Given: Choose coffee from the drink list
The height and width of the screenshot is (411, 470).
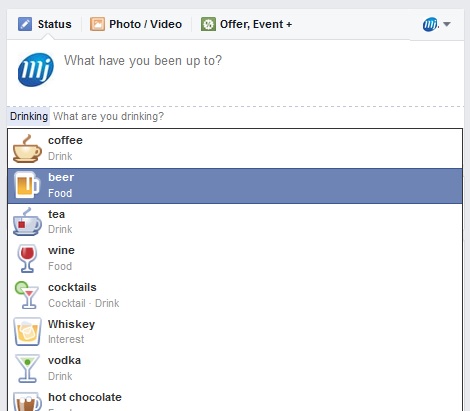Looking at the screenshot, I should click(x=235, y=149).
